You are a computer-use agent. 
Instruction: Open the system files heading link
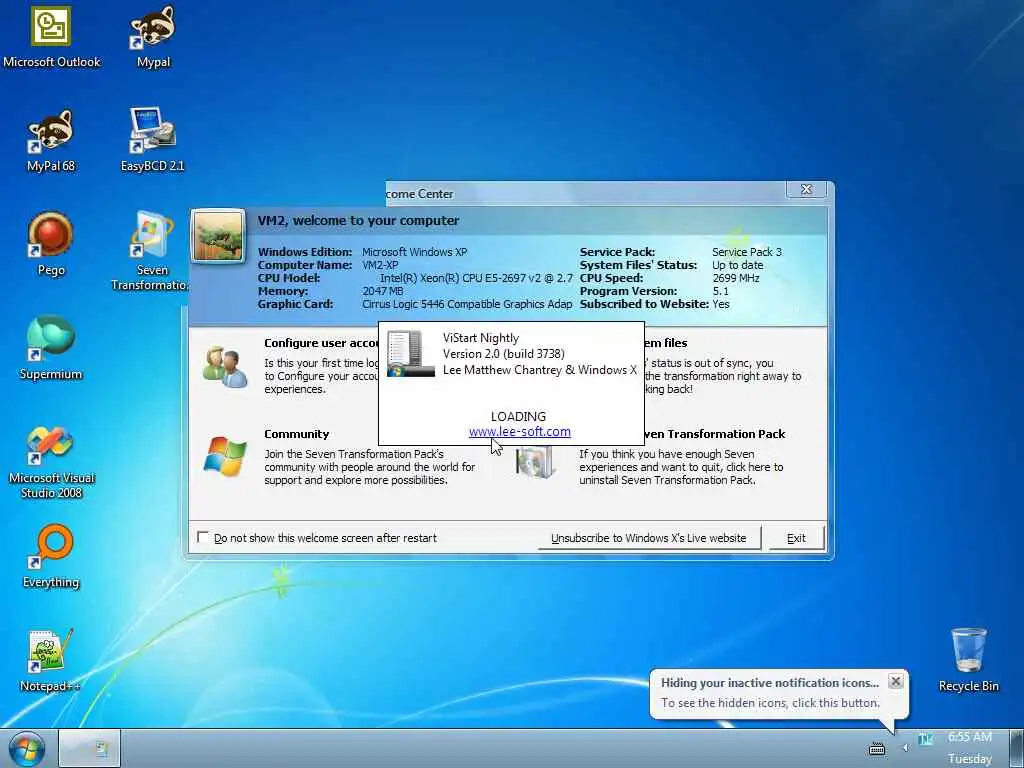(666, 343)
